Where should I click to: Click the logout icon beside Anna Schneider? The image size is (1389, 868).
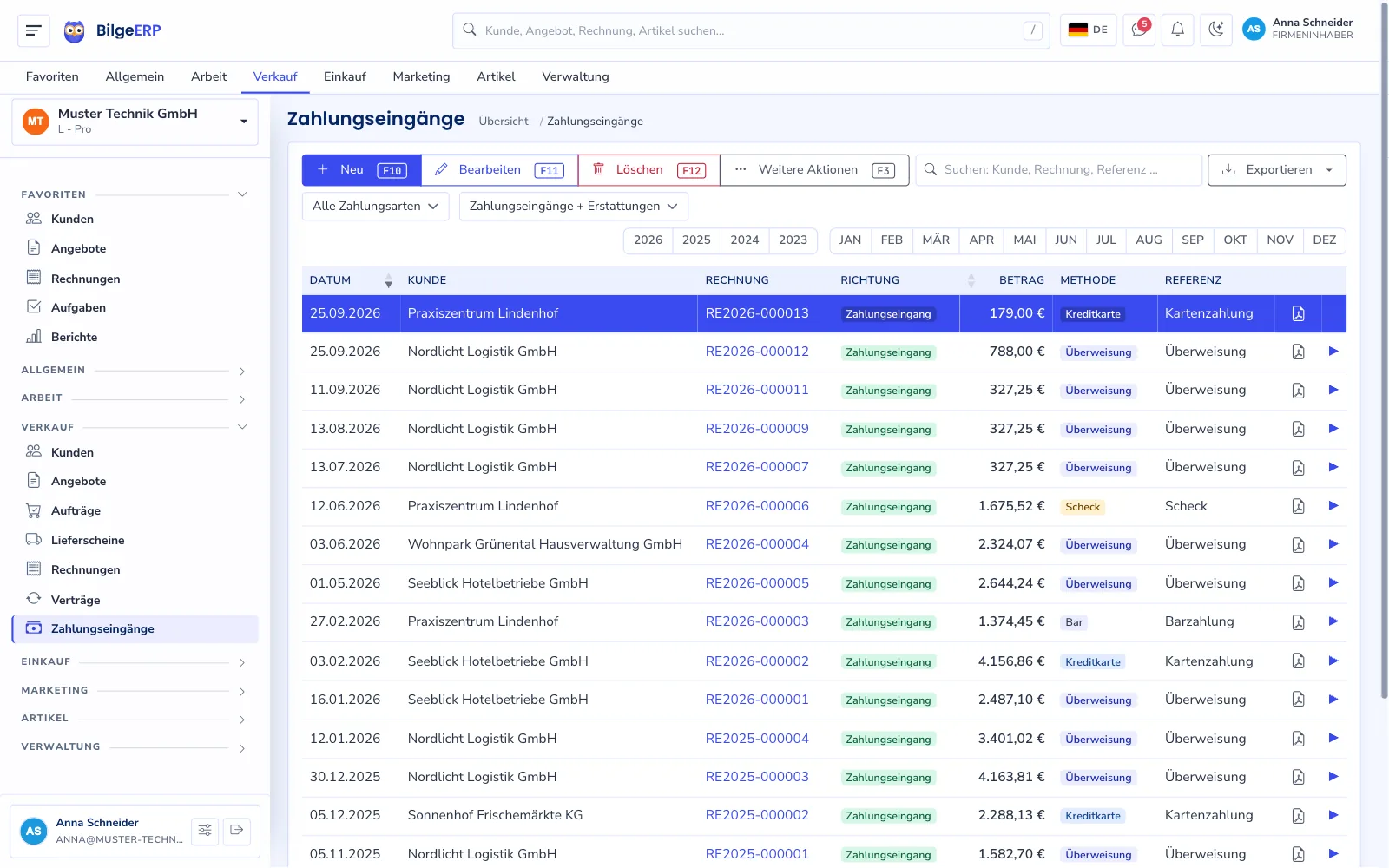pos(236,831)
